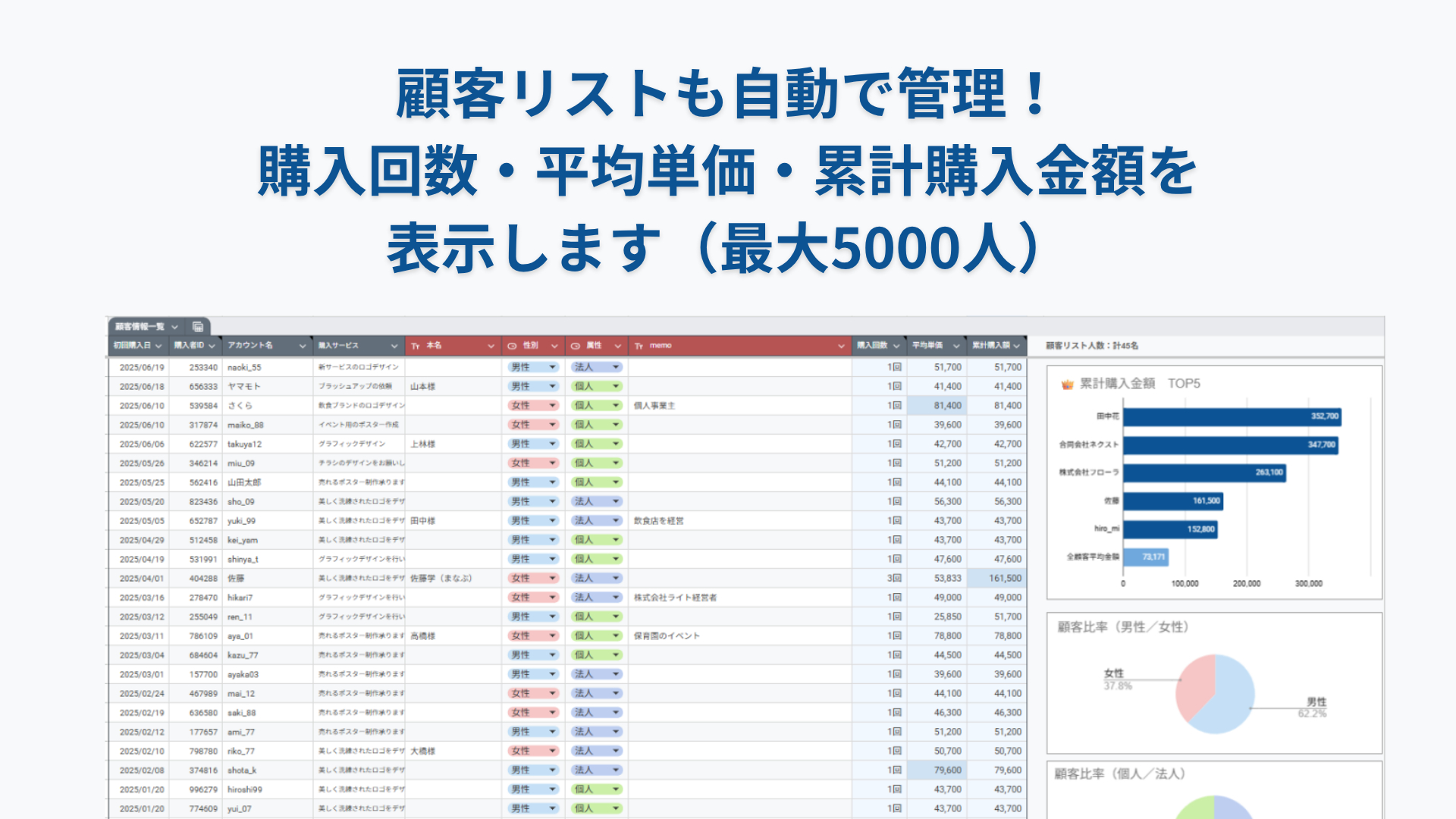Select the buyer ID cell 253340
Screen dimensions: 1456x819
pyautogui.click(x=196, y=367)
